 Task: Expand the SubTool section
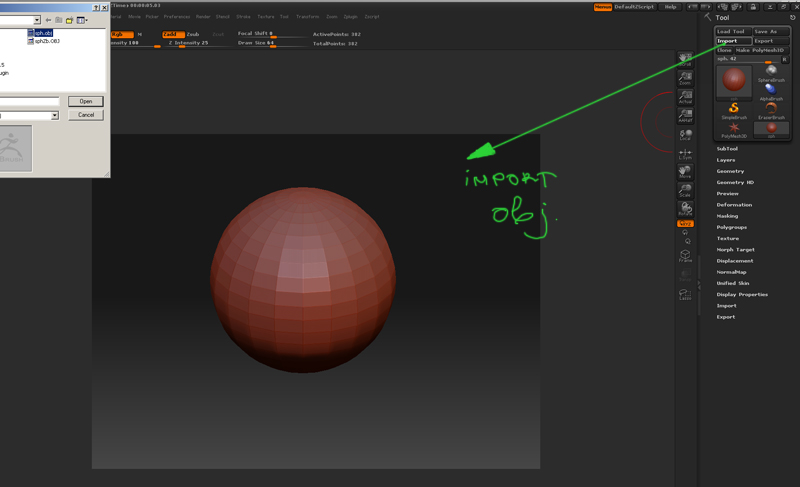(727, 149)
